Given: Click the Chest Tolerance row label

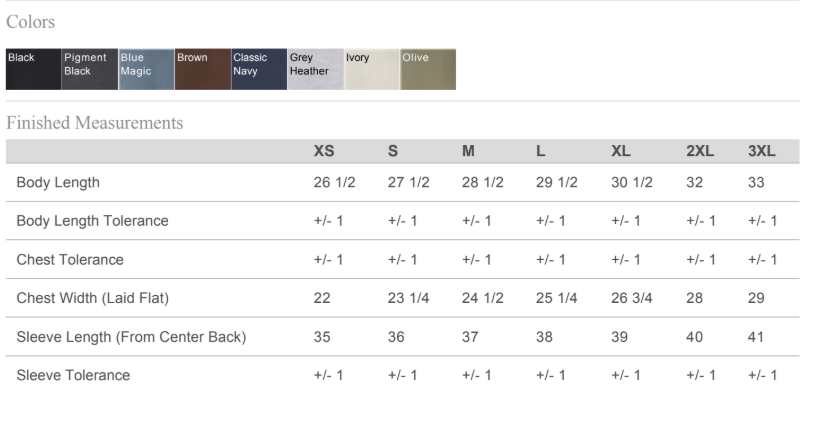Looking at the screenshot, I should pos(70,260).
